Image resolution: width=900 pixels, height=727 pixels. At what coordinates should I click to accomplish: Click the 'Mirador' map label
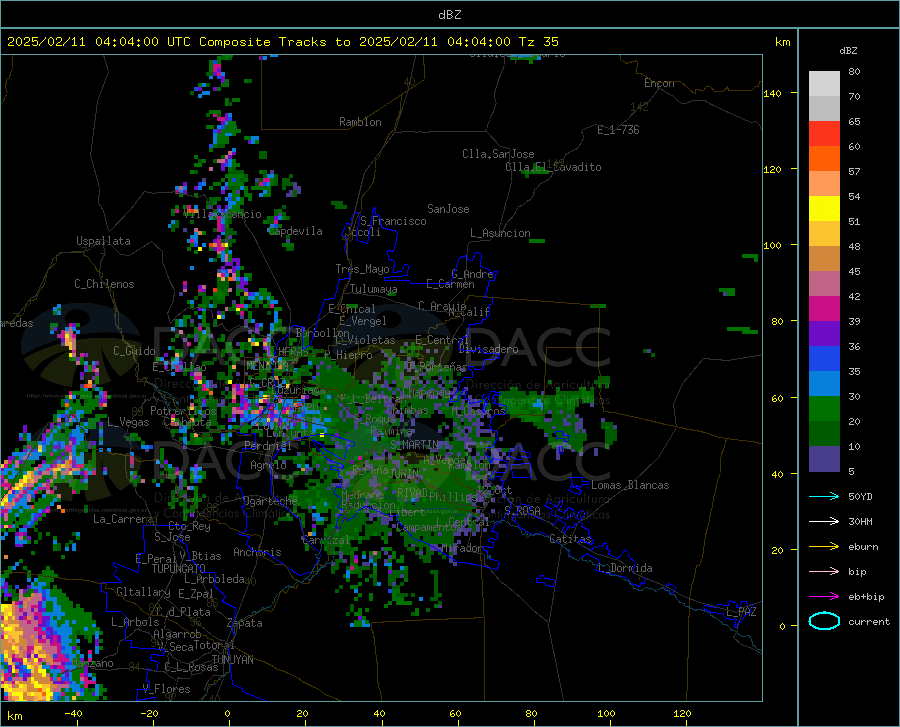tap(462, 548)
